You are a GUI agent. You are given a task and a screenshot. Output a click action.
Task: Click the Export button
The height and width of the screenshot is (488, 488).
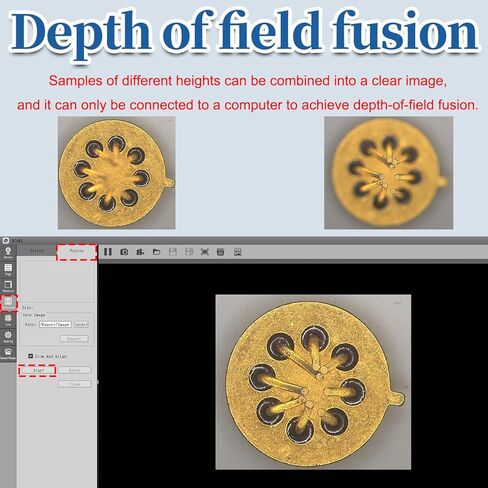tap(74, 339)
